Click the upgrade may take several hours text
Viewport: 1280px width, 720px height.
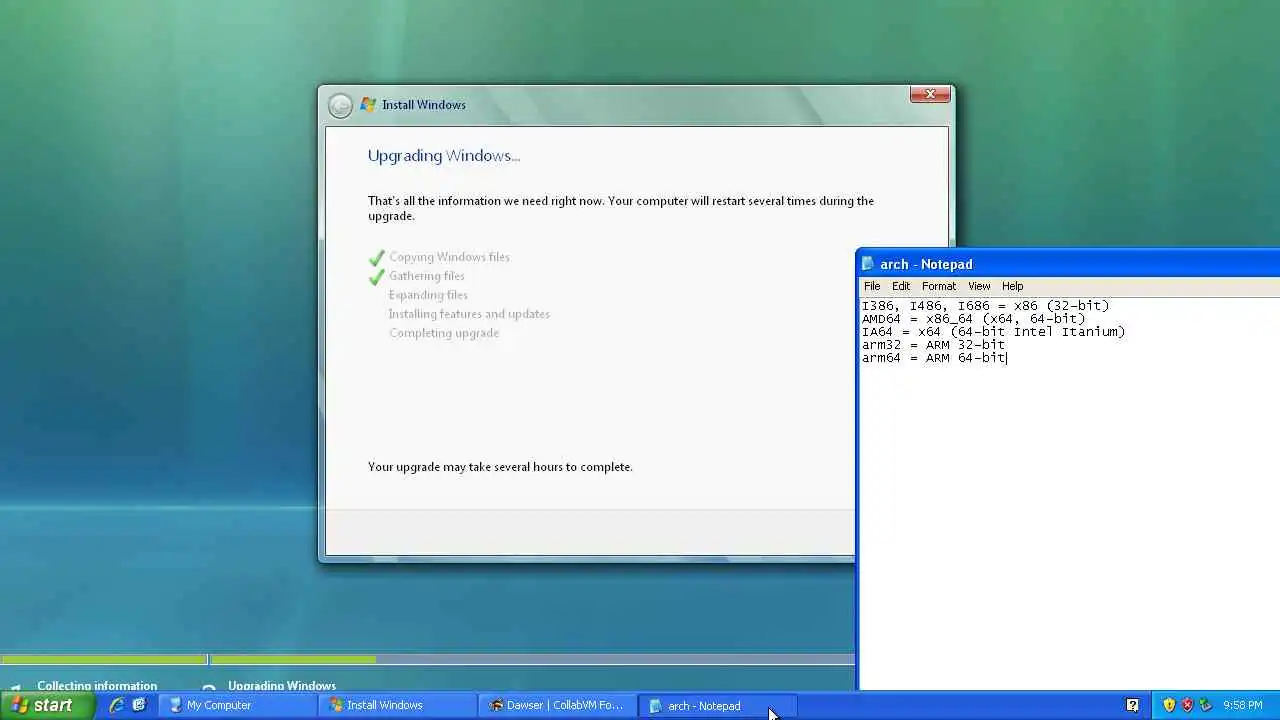pos(500,467)
